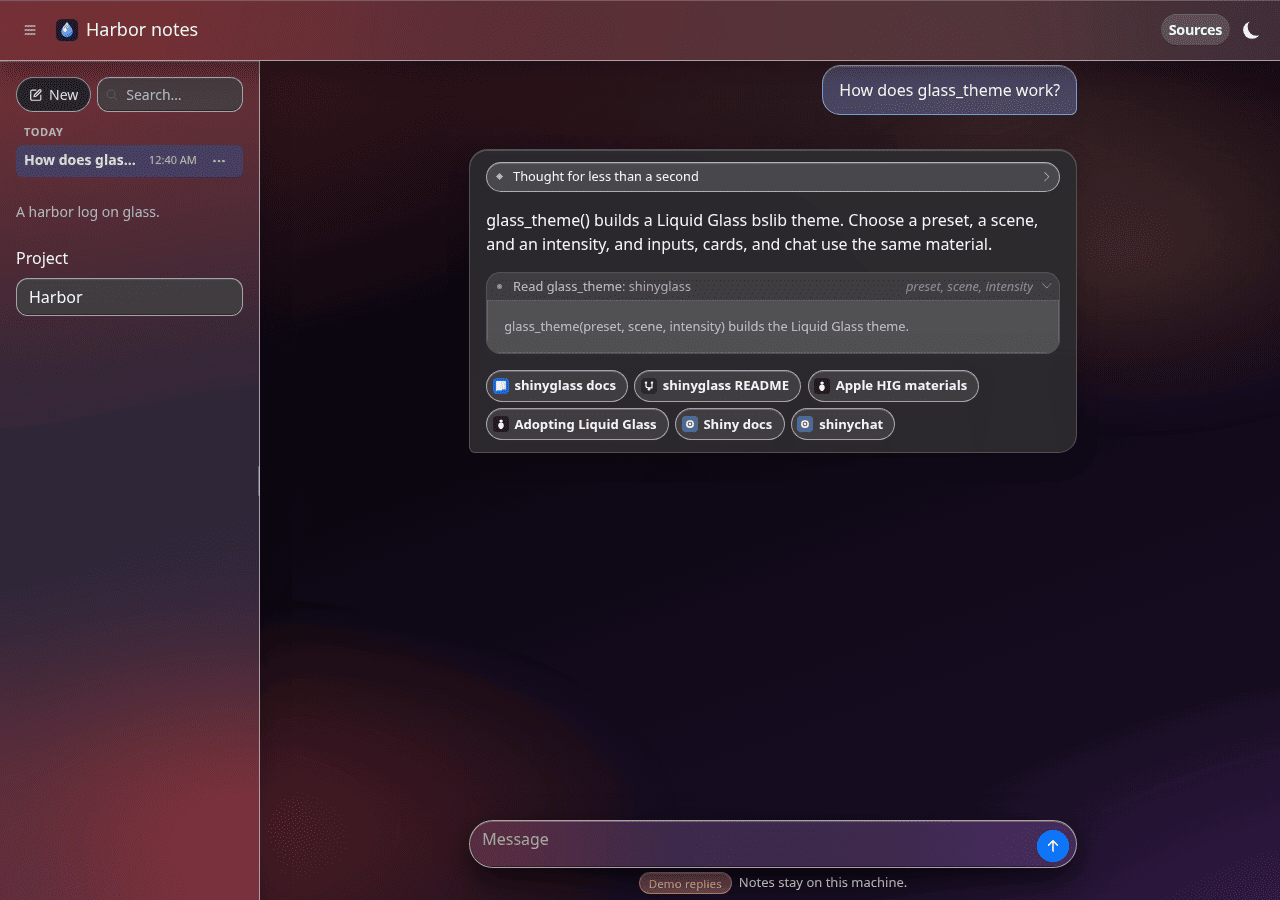Click the 'preset, scene, intensity' arguments label
The height and width of the screenshot is (900, 1280).
969,287
